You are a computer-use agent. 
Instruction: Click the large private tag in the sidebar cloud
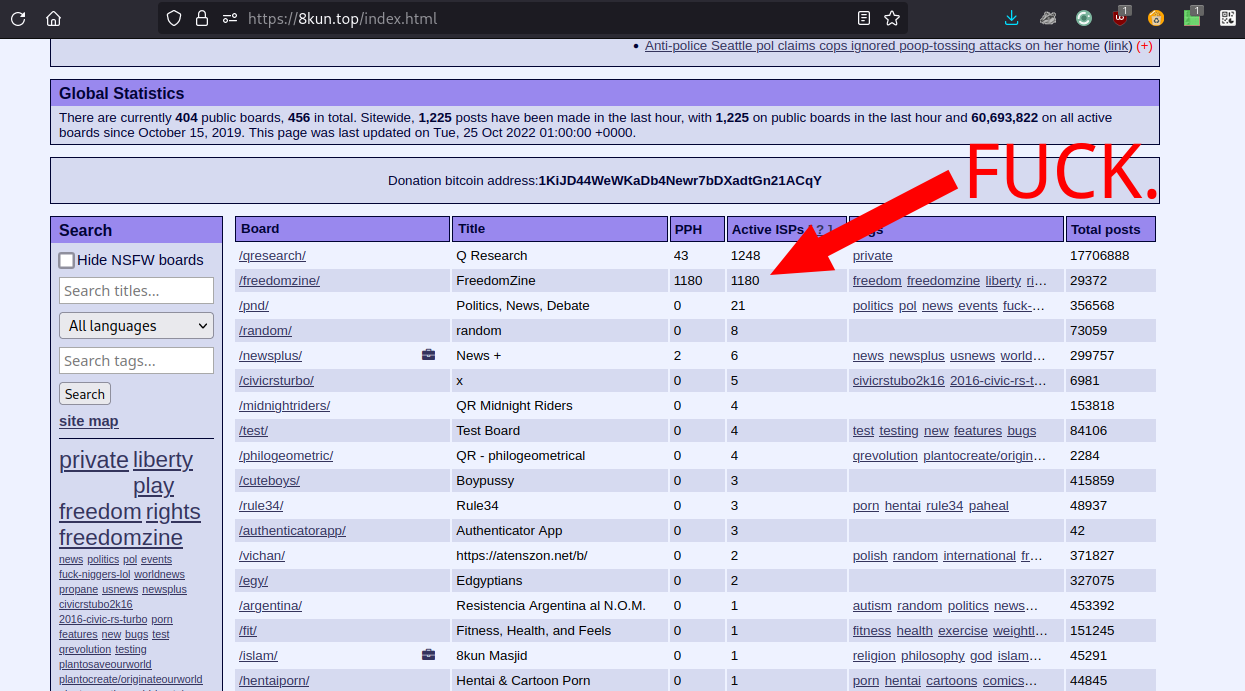(x=94, y=460)
